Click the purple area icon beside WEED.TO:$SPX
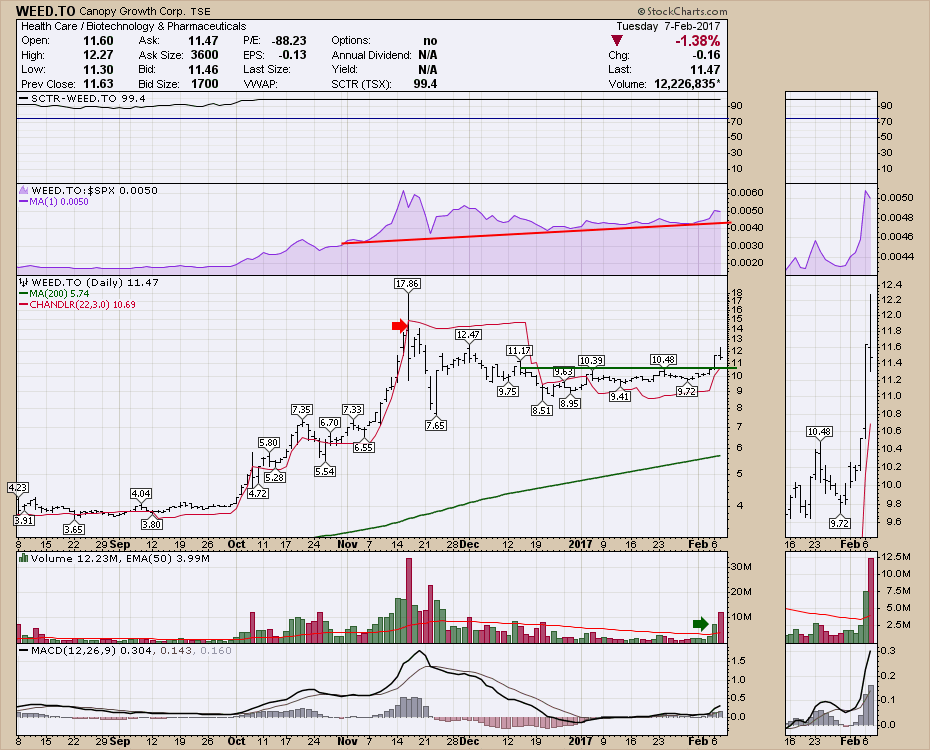Screen dimensions: 930x750 point(24,190)
